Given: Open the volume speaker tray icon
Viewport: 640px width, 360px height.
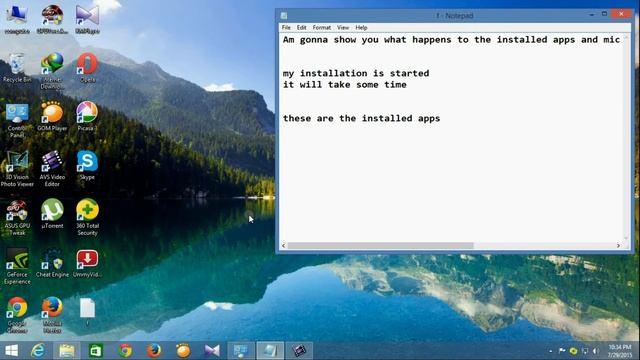Looking at the screenshot, I should click(x=596, y=351).
